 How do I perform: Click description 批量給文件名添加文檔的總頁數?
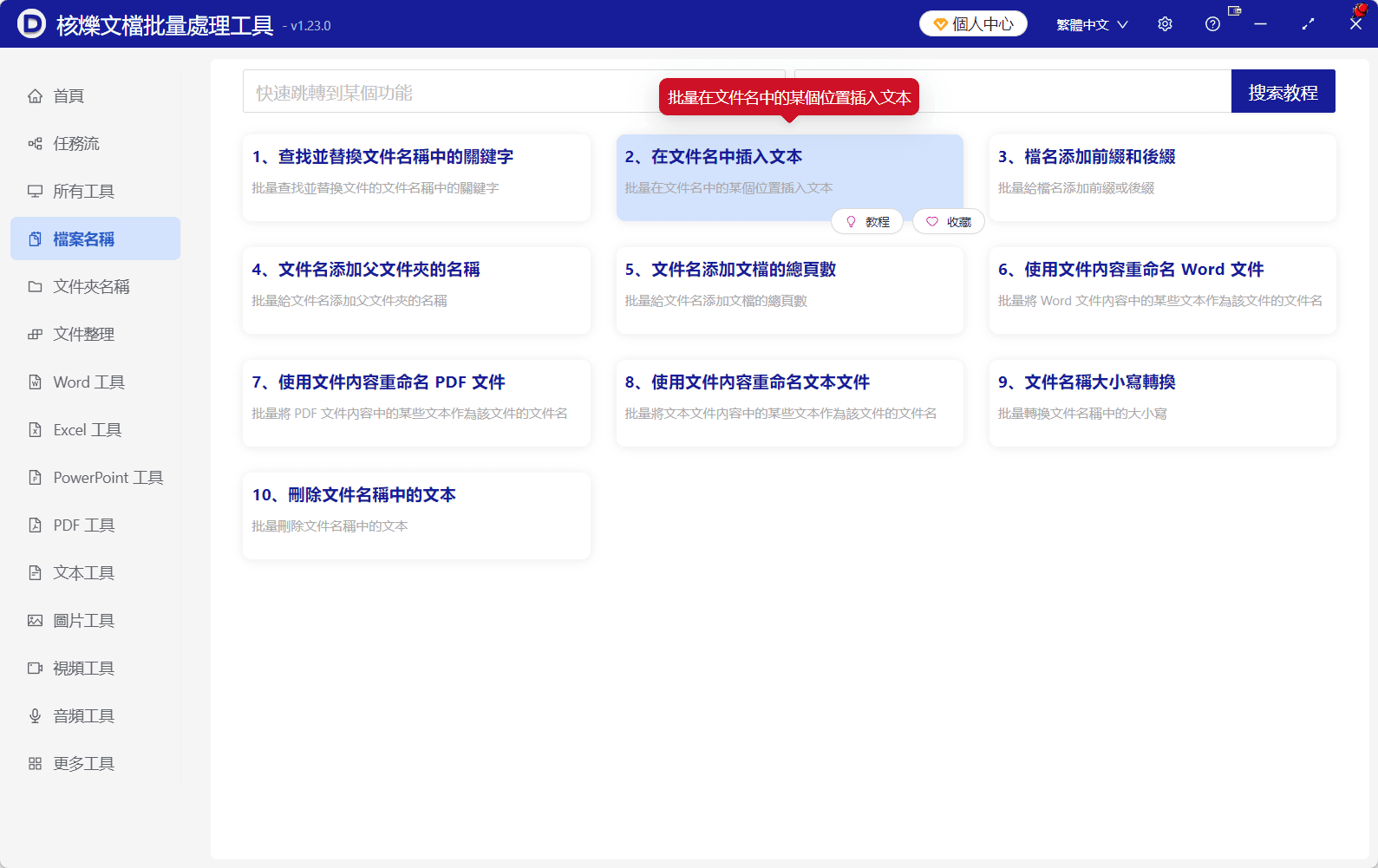coord(716,301)
